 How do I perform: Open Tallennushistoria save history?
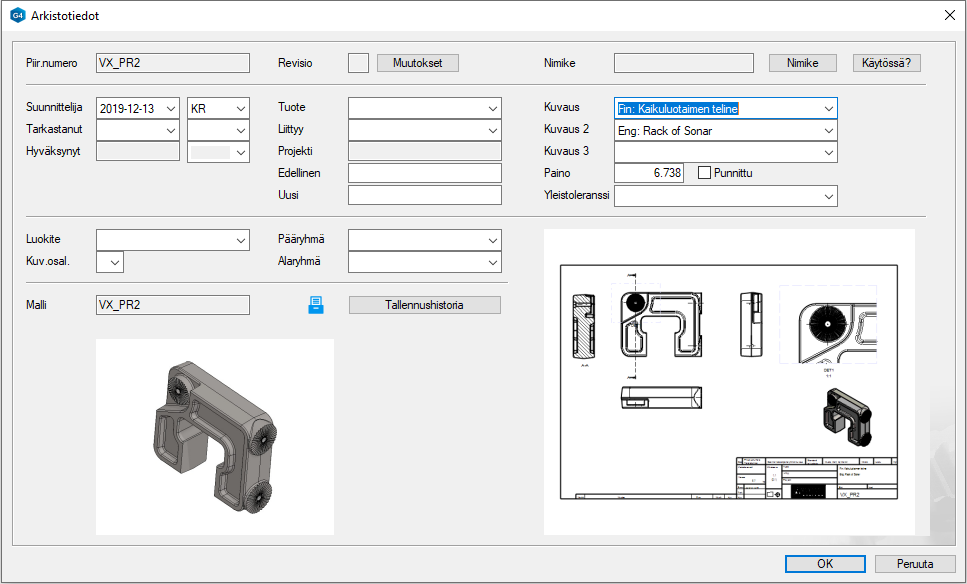point(424,305)
